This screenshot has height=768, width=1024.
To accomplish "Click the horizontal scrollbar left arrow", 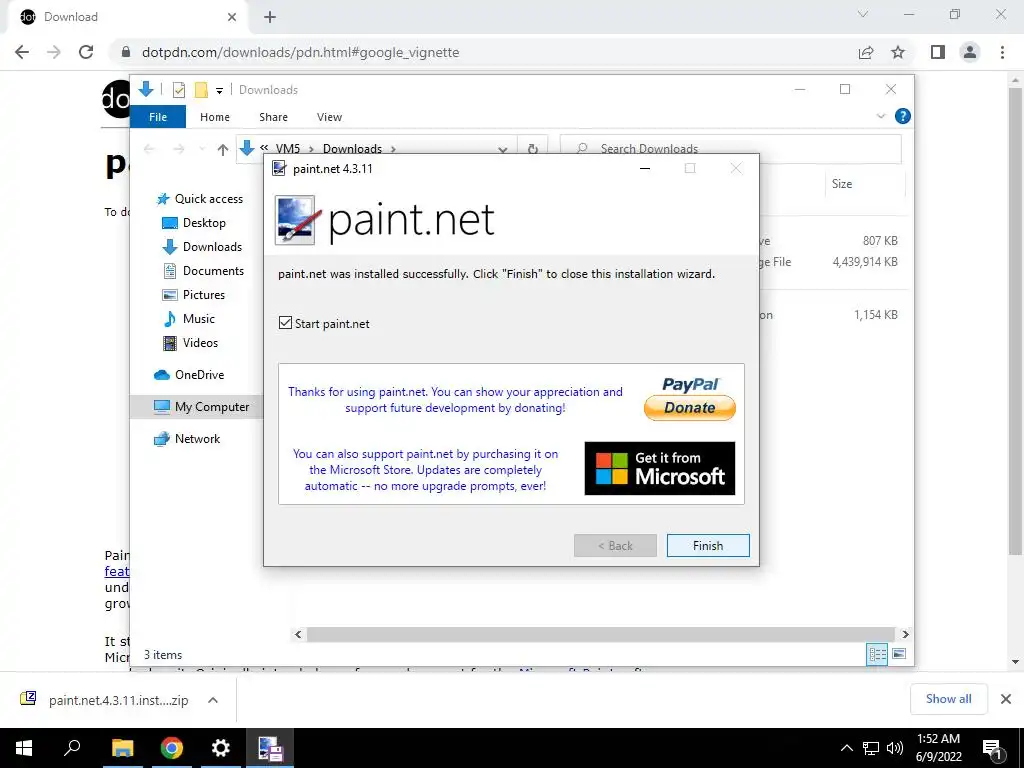I will coord(298,634).
